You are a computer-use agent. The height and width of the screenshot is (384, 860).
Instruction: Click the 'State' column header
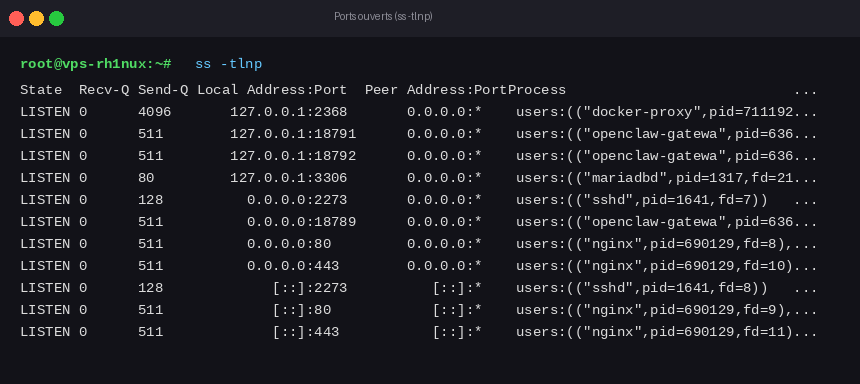coord(41,90)
